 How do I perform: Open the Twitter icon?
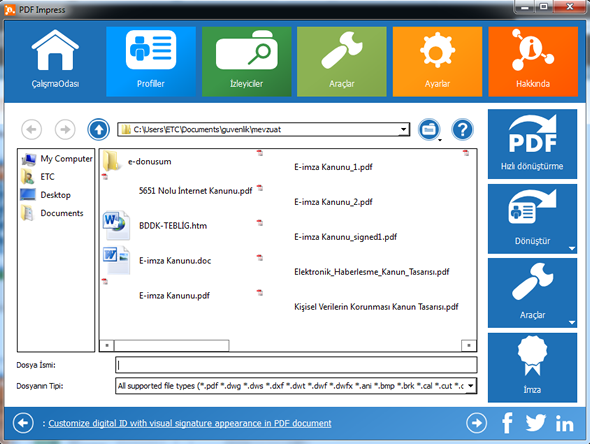[535, 423]
